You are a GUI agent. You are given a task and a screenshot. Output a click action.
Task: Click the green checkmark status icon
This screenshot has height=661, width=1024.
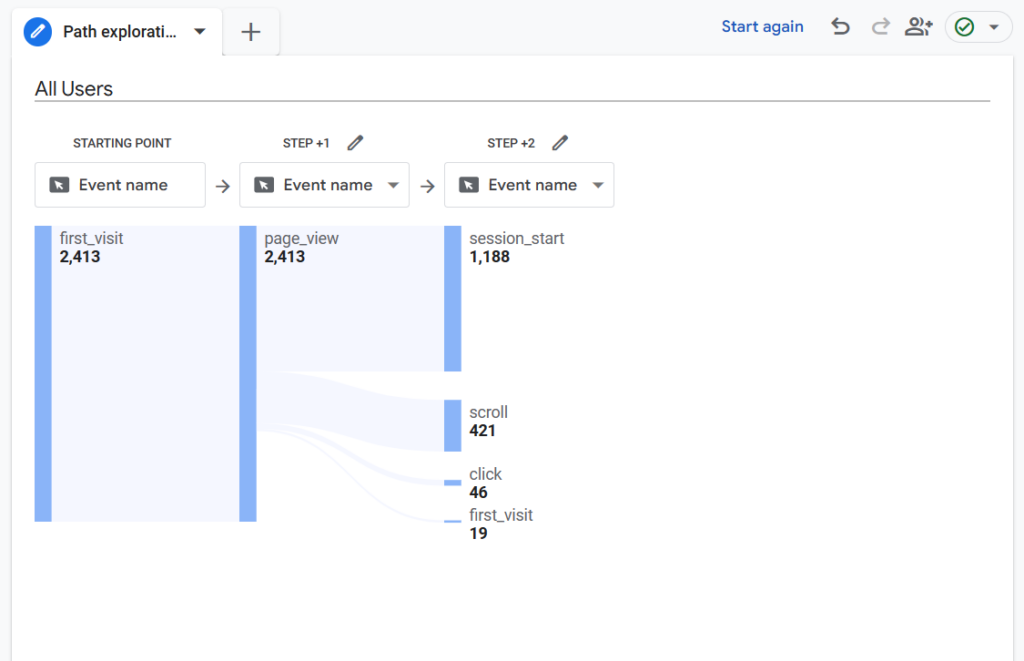point(964,27)
